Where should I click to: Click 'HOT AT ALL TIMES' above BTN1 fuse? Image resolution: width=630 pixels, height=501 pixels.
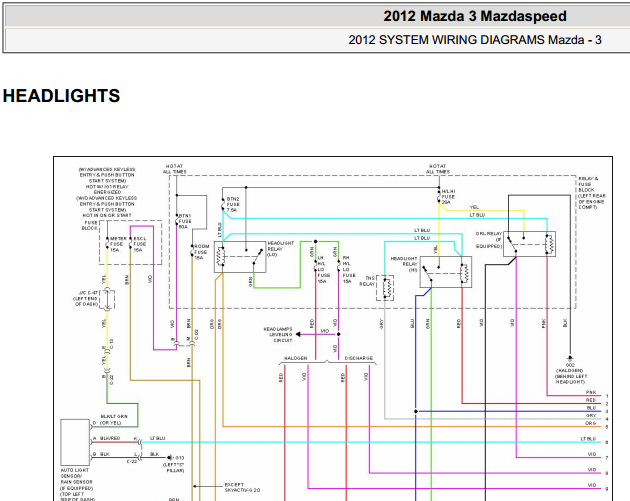174,169
